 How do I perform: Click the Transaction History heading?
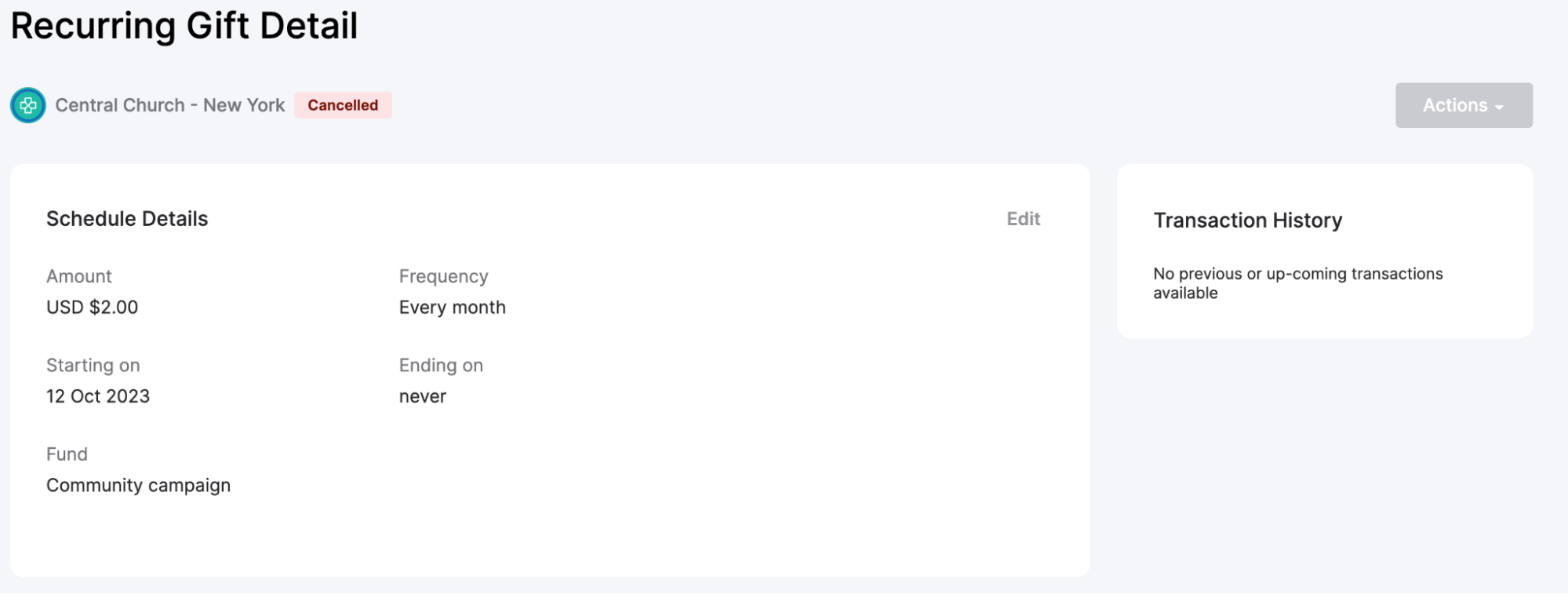1247,220
